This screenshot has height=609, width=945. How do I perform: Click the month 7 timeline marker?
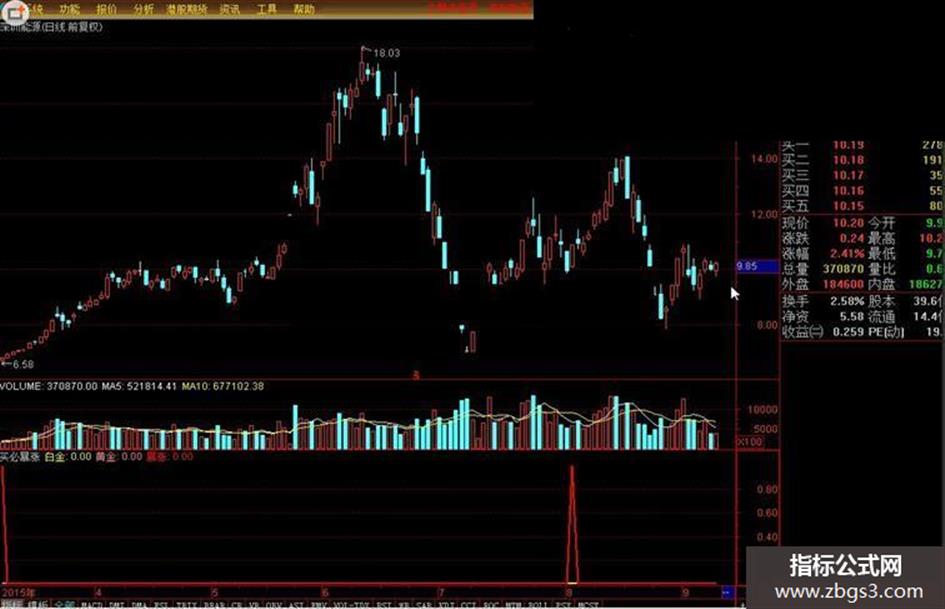[x=441, y=593]
